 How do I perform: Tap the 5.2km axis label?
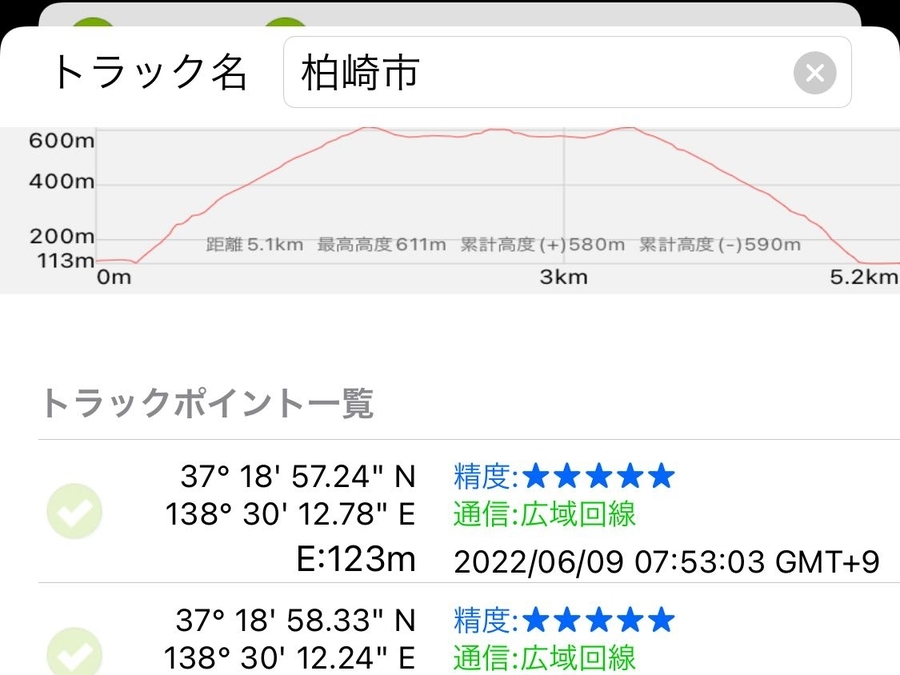pyautogui.click(x=864, y=277)
